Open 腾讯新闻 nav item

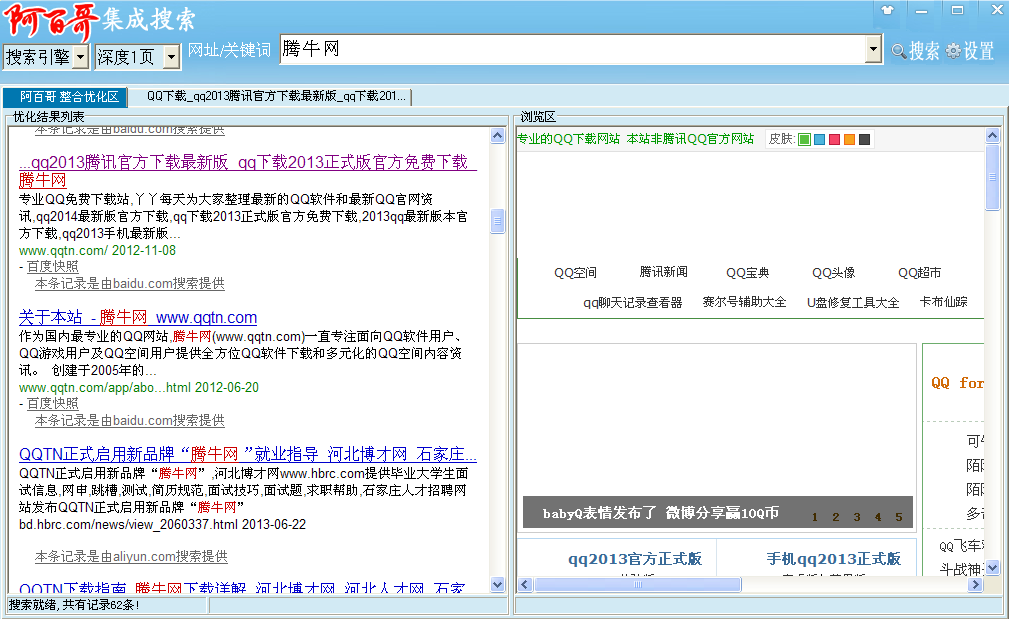663,272
